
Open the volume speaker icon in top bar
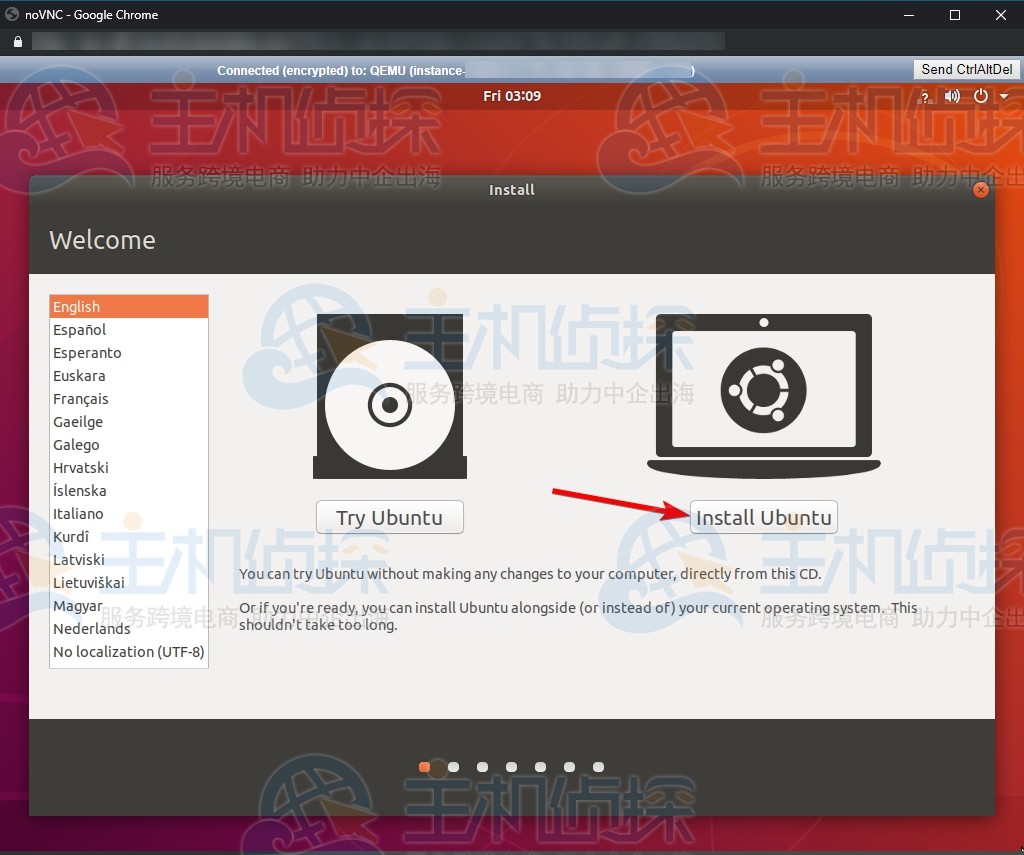(x=952, y=96)
